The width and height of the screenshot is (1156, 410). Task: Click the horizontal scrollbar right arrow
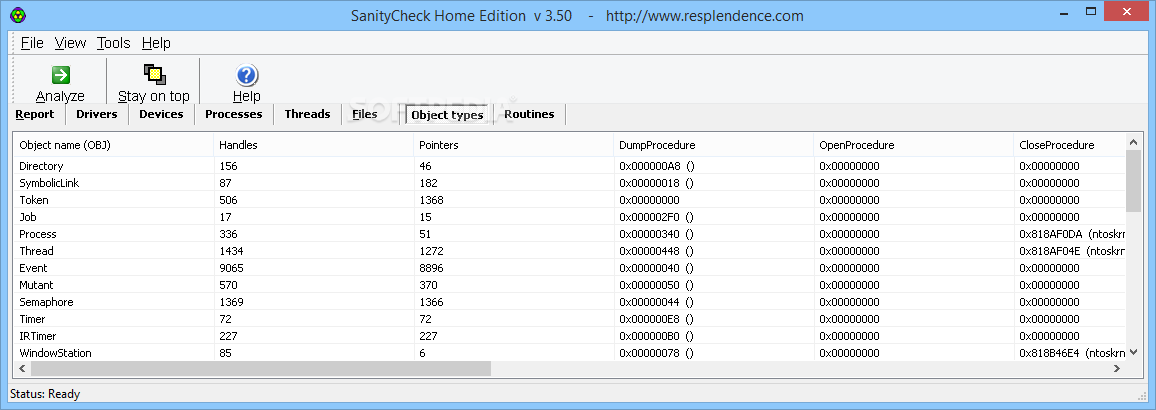1118,368
